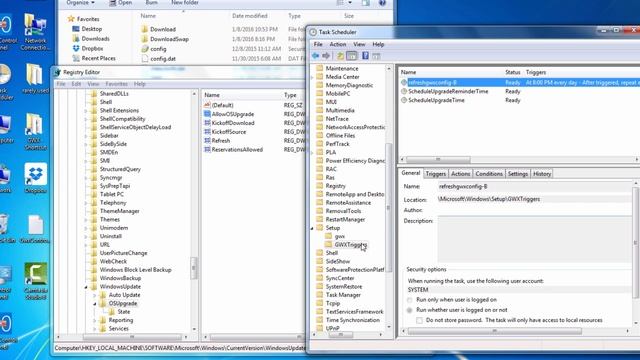Collapse the Setup folder in Task Scheduler
The image size is (640, 360).
click(312, 228)
